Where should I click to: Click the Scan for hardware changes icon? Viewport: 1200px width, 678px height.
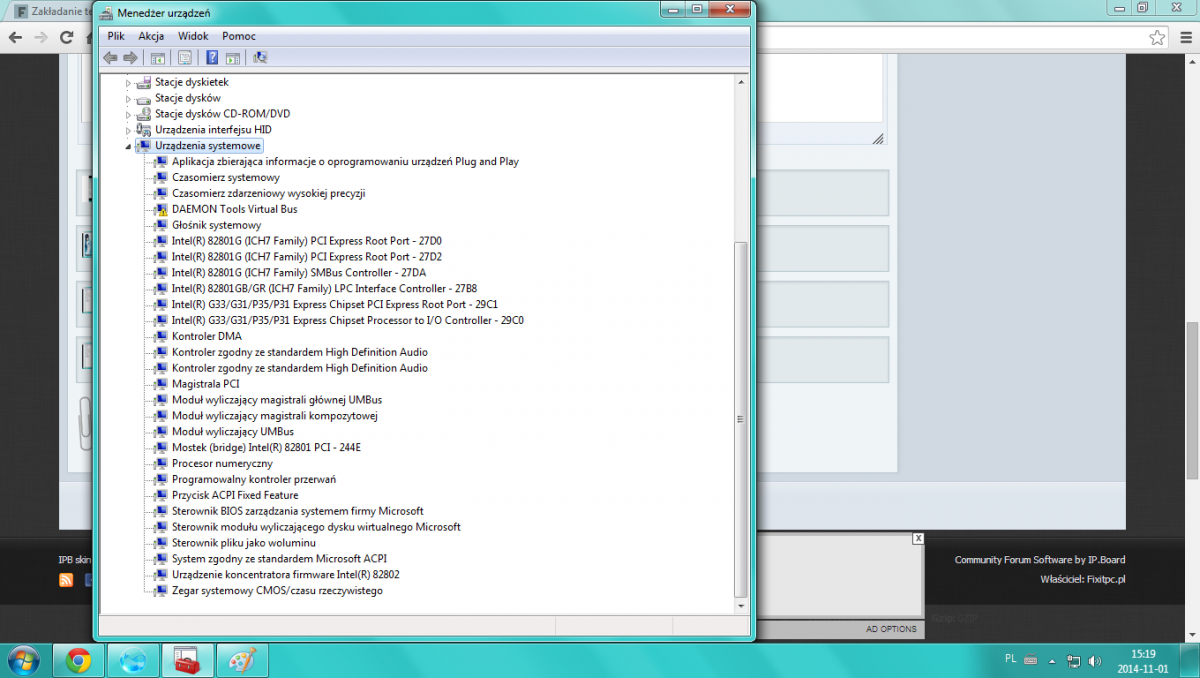click(x=260, y=57)
